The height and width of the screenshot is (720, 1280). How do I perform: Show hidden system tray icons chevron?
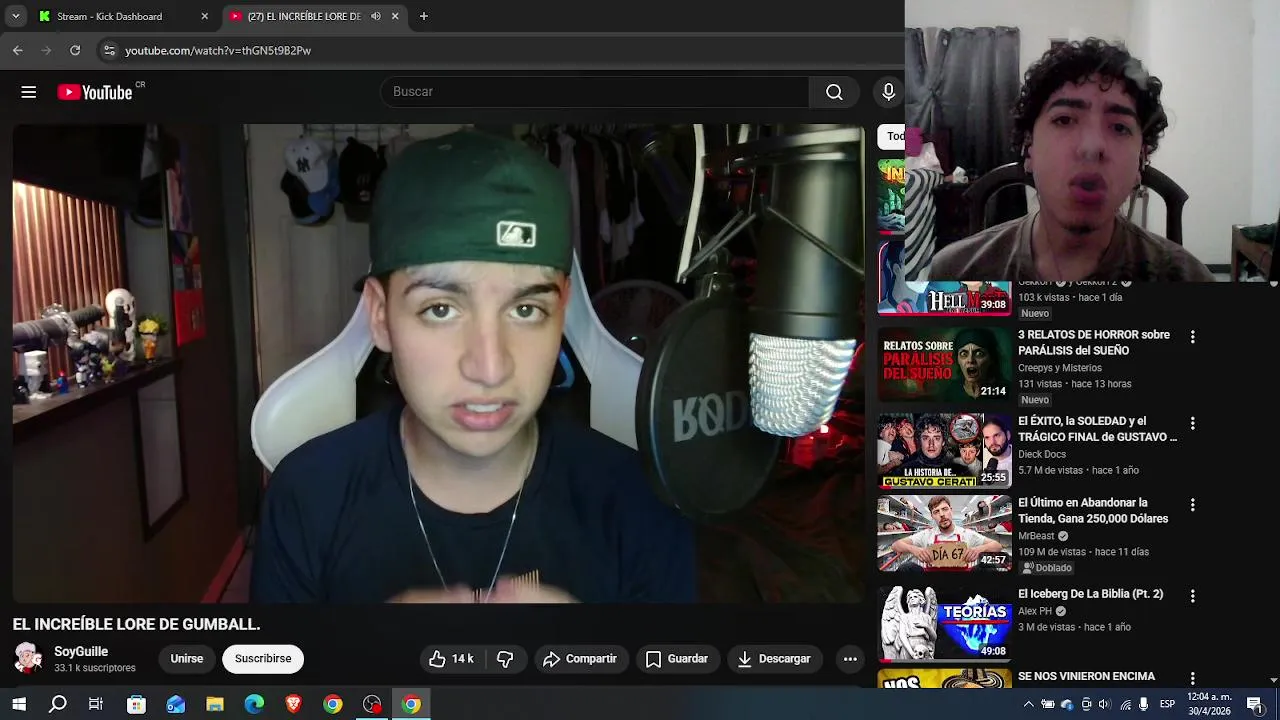pos(1028,704)
